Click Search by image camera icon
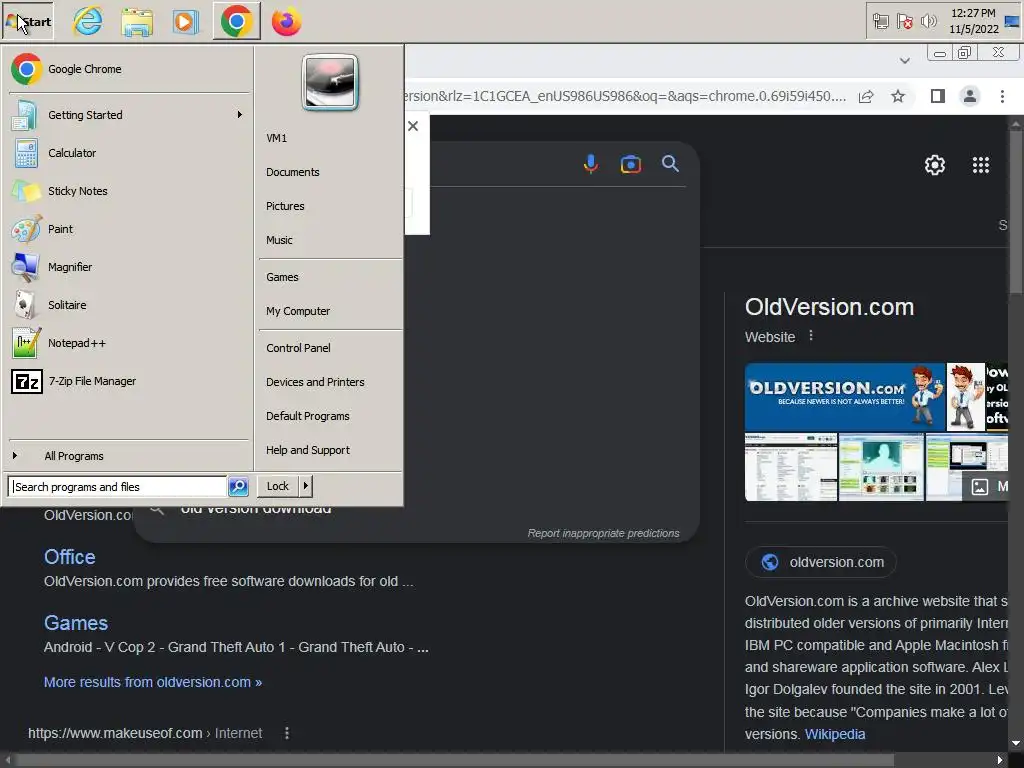This screenshot has width=1024, height=768. (631, 164)
